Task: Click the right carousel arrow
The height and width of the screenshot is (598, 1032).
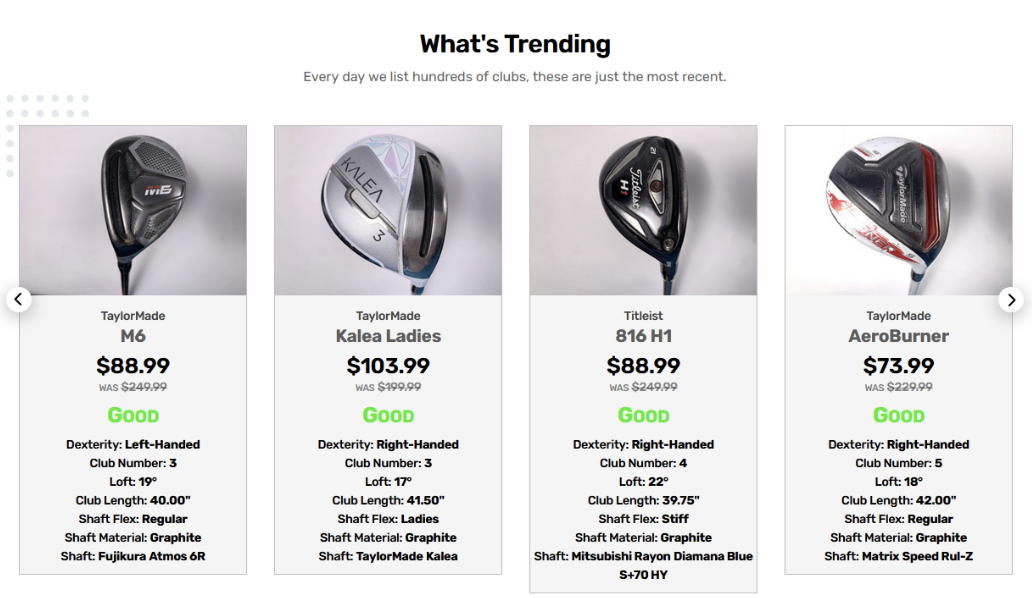Action: (1012, 300)
